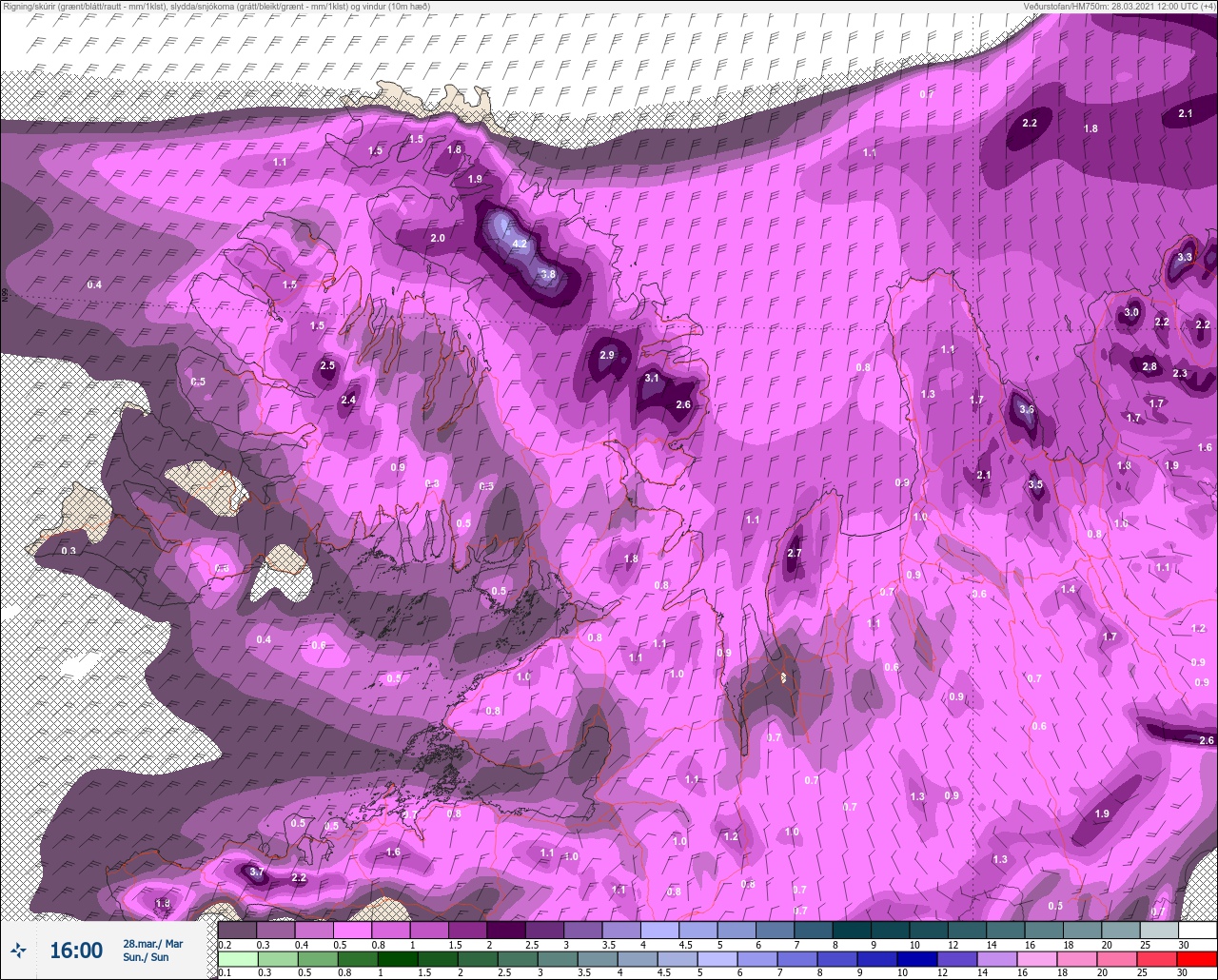The image size is (1218, 980).
Task: Click the 3.0 precipitation value on map
Action: pyautogui.click(x=1131, y=312)
